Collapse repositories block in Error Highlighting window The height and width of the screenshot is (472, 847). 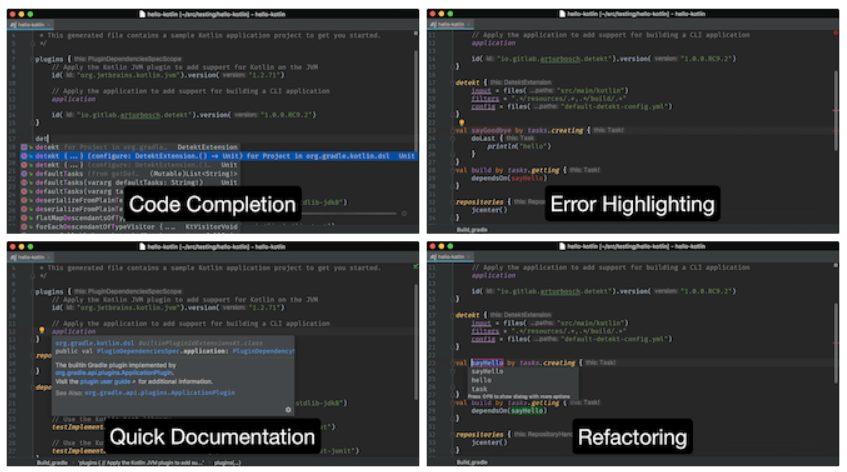(453, 202)
